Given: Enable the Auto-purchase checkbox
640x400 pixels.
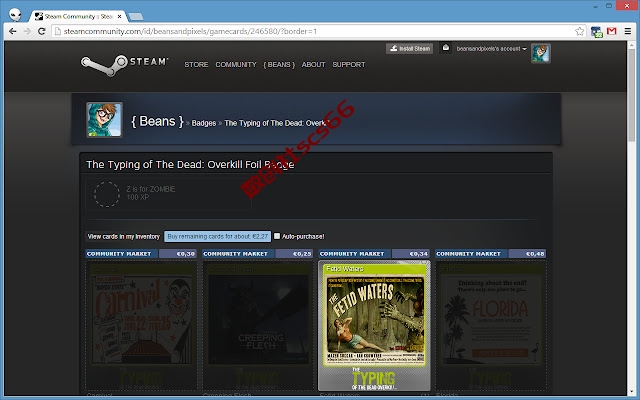Looking at the screenshot, I should click(x=277, y=236).
